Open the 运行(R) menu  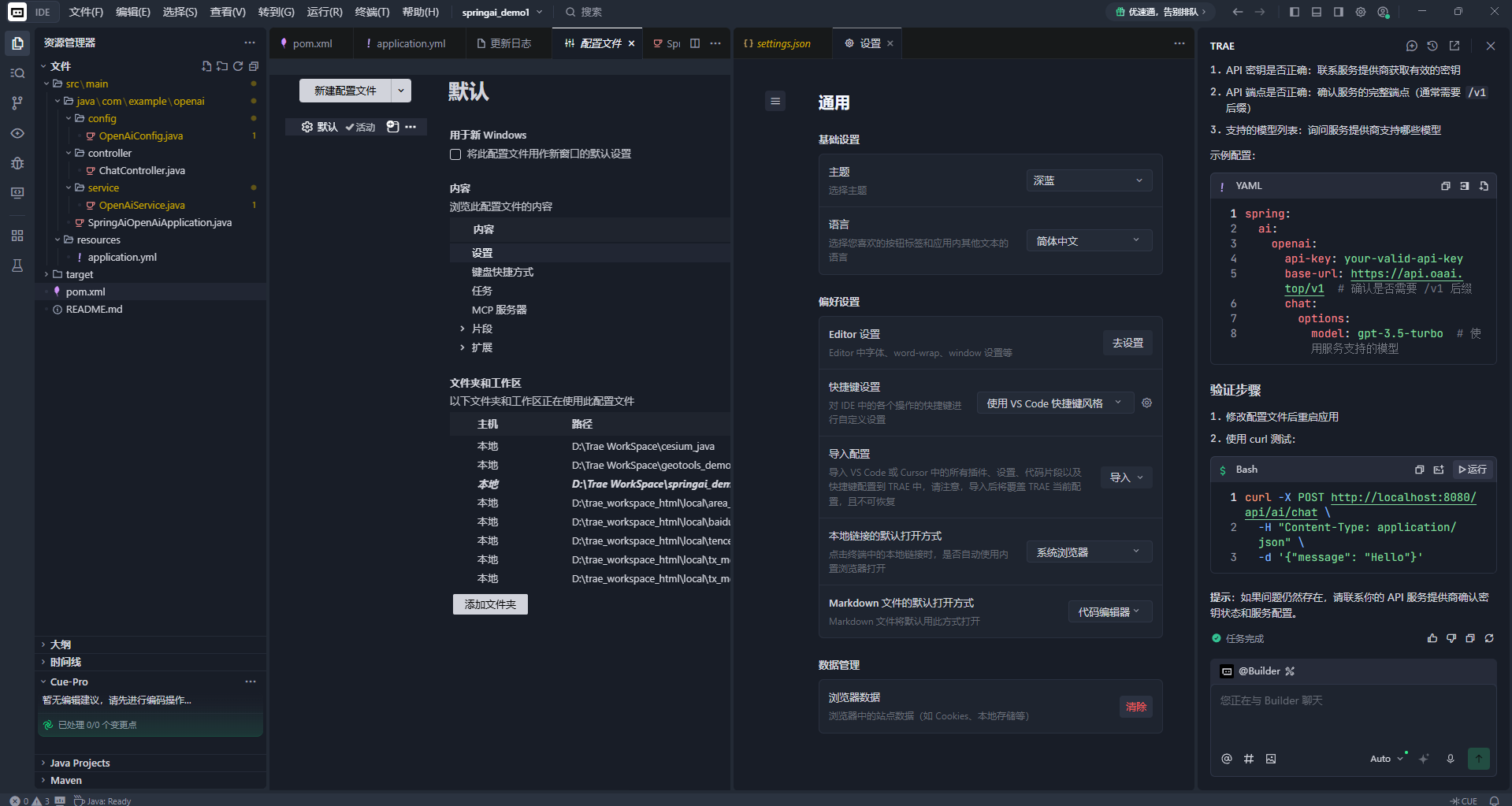tap(325, 12)
